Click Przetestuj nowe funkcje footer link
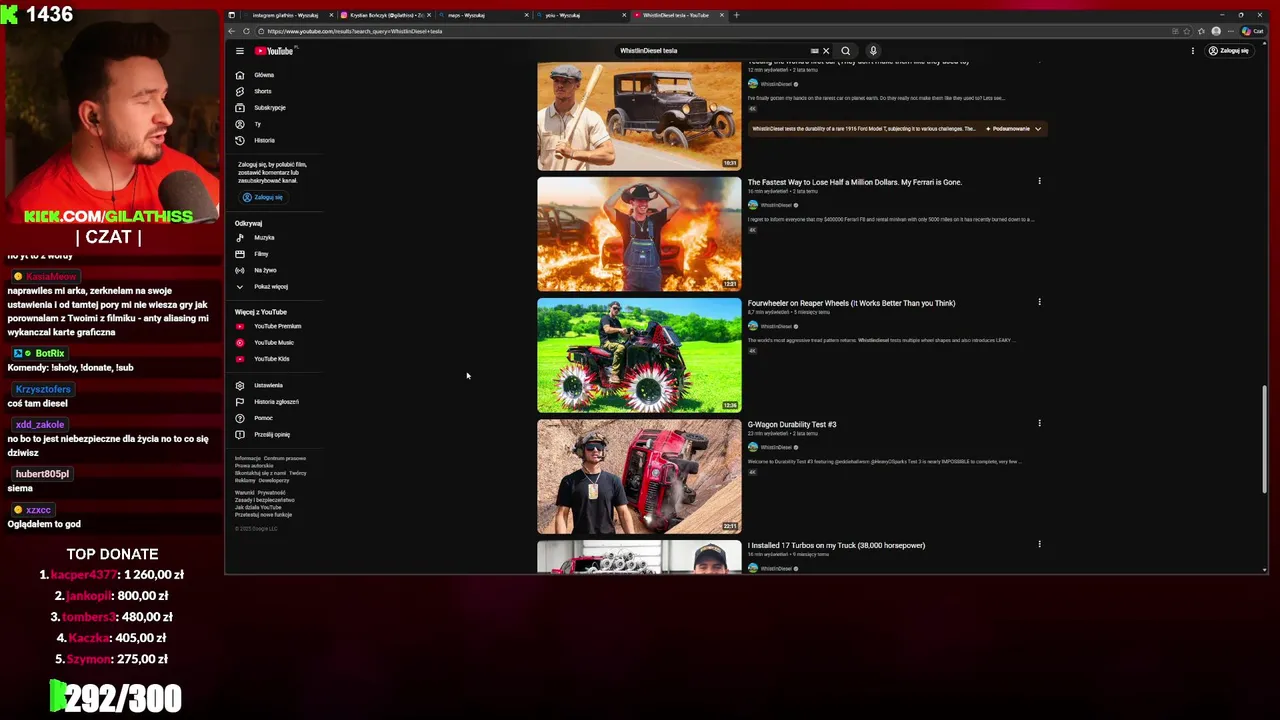The height and width of the screenshot is (720, 1280). [263, 514]
